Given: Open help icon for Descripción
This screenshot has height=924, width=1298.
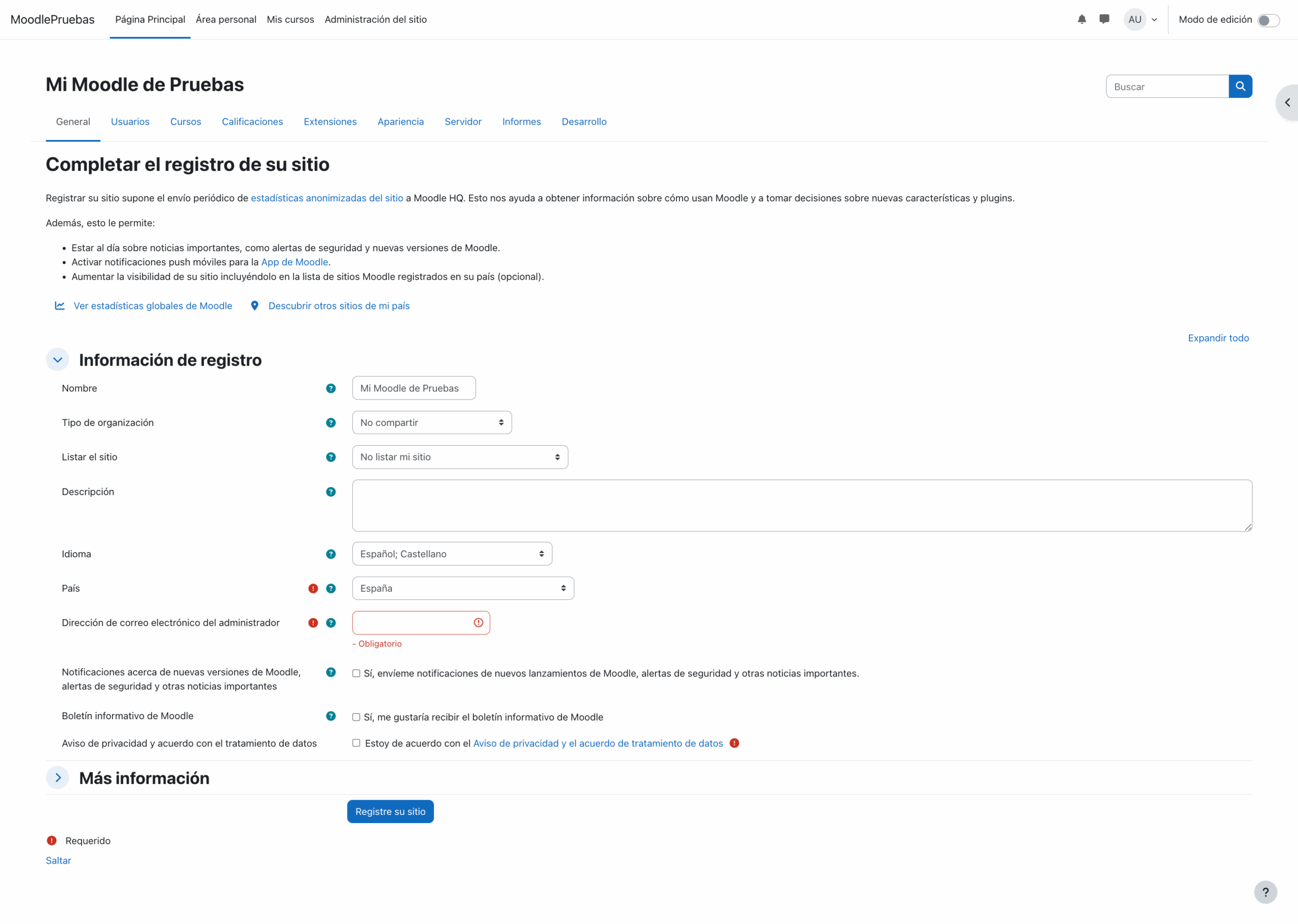Looking at the screenshot, I should (x=331, y=492).
